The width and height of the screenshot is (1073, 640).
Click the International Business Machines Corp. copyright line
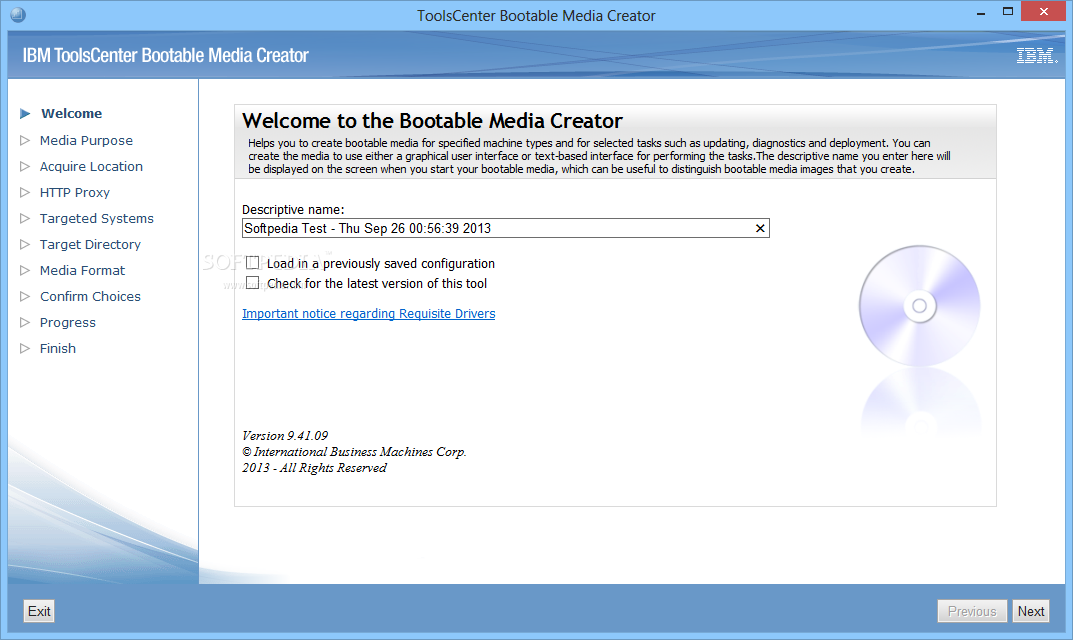[x=354, y=452]
